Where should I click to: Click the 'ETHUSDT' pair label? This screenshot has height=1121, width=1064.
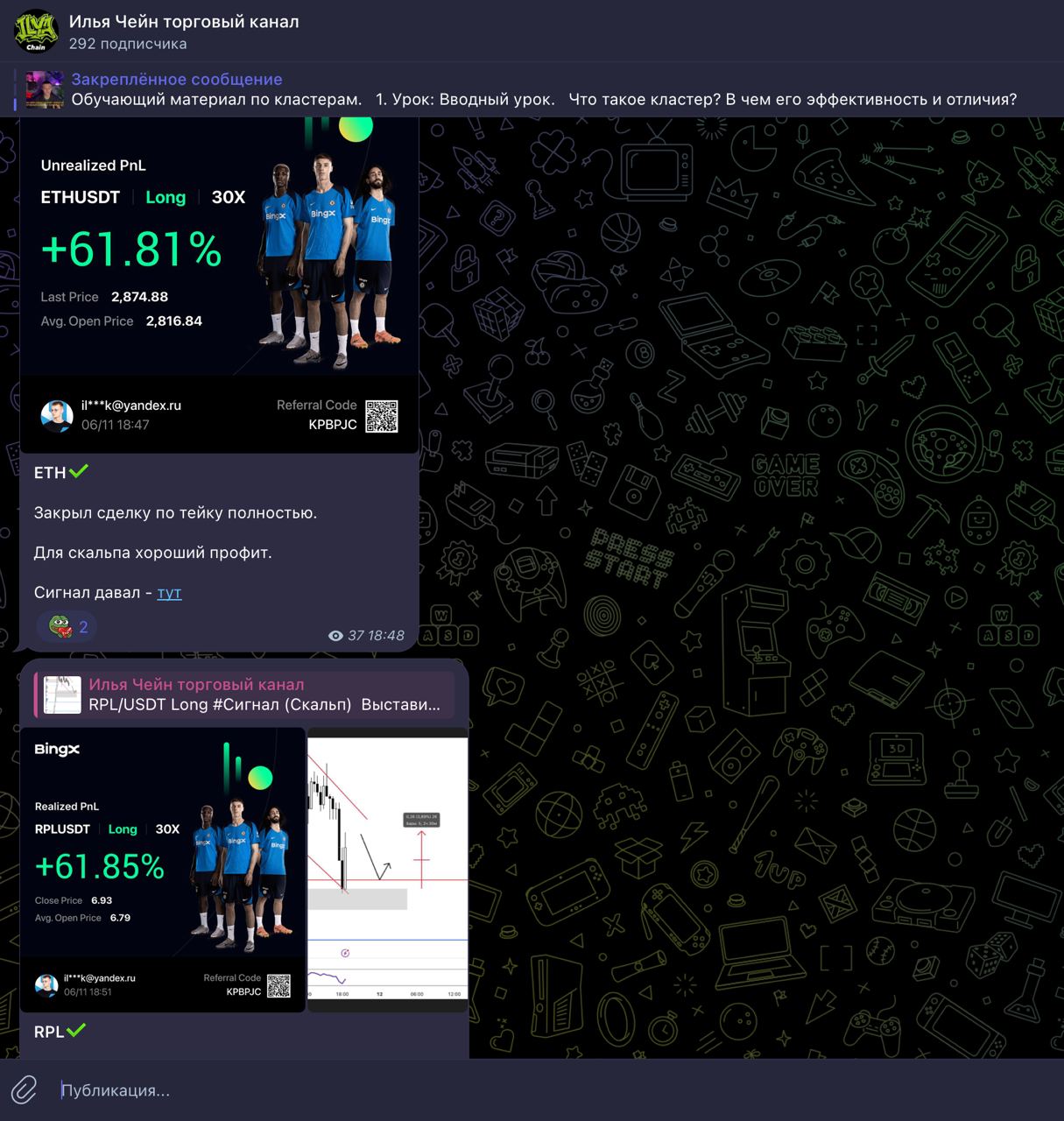tap(81, 197)
